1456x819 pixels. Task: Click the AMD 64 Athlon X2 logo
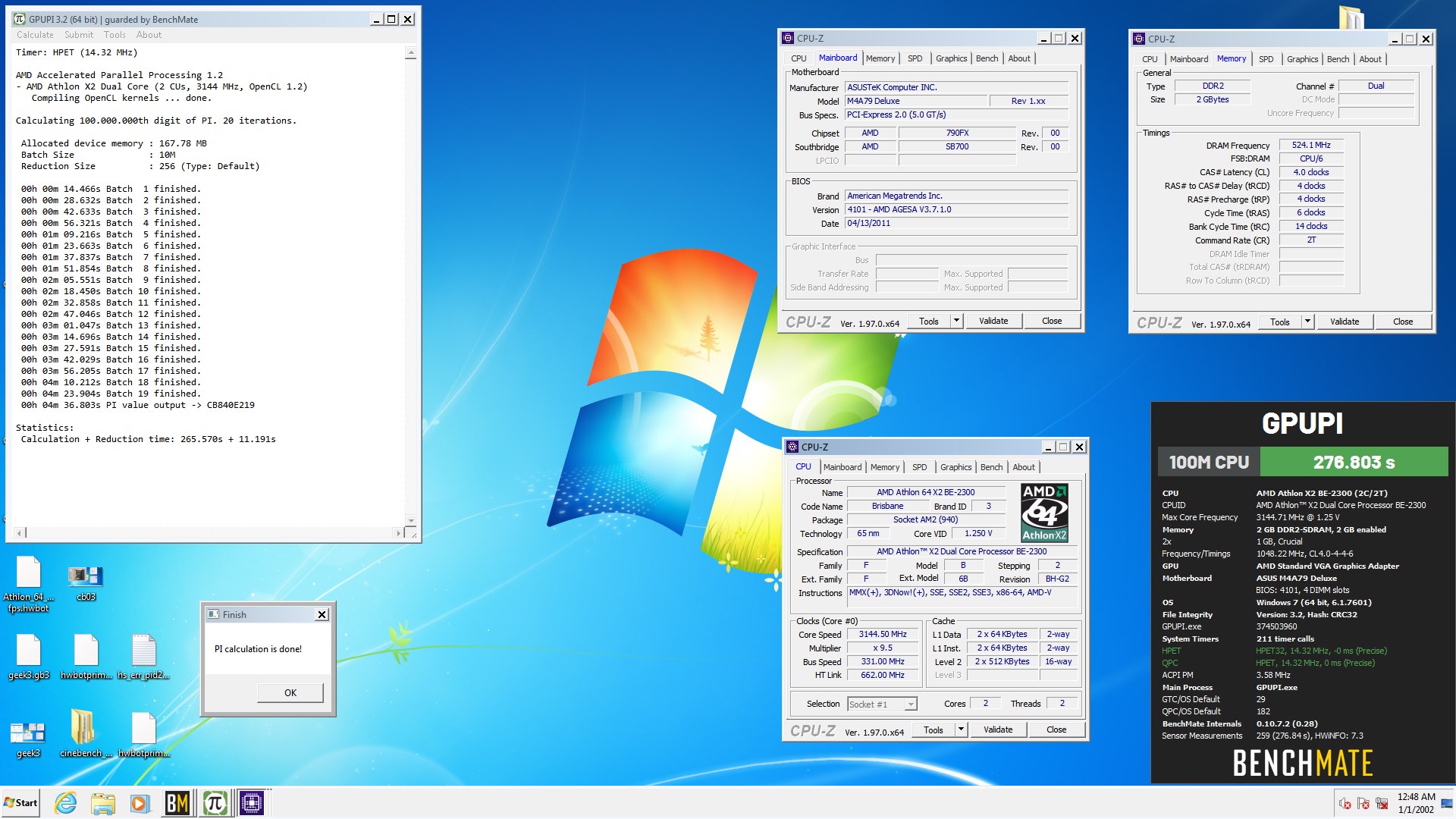click(1044, 513)
